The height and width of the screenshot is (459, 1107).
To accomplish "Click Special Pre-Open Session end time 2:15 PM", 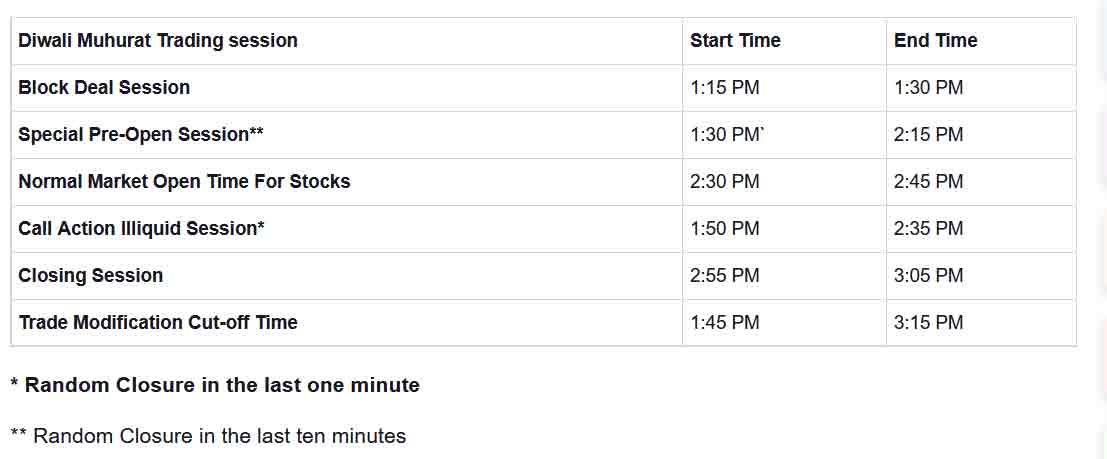I will point(929,135).
